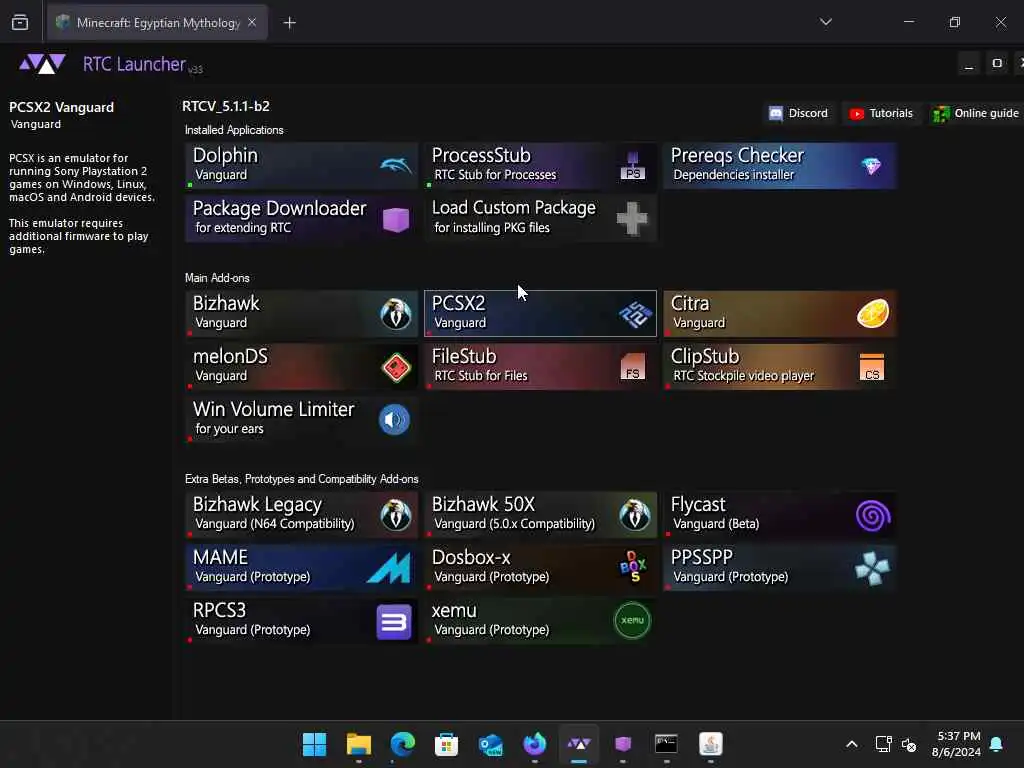Show hidden system tray icons
Viewport: 1024px width, 768px height.
[852, 744]
